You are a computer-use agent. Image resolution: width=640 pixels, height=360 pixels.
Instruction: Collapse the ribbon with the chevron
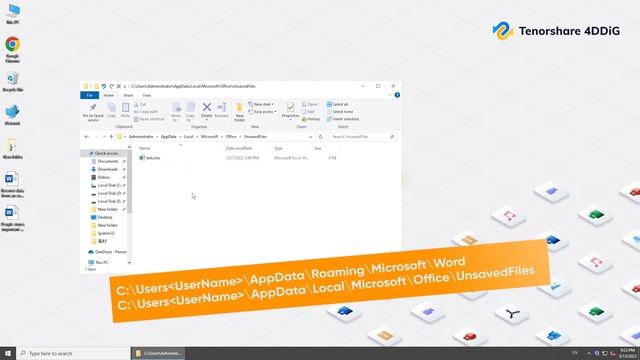389,95
